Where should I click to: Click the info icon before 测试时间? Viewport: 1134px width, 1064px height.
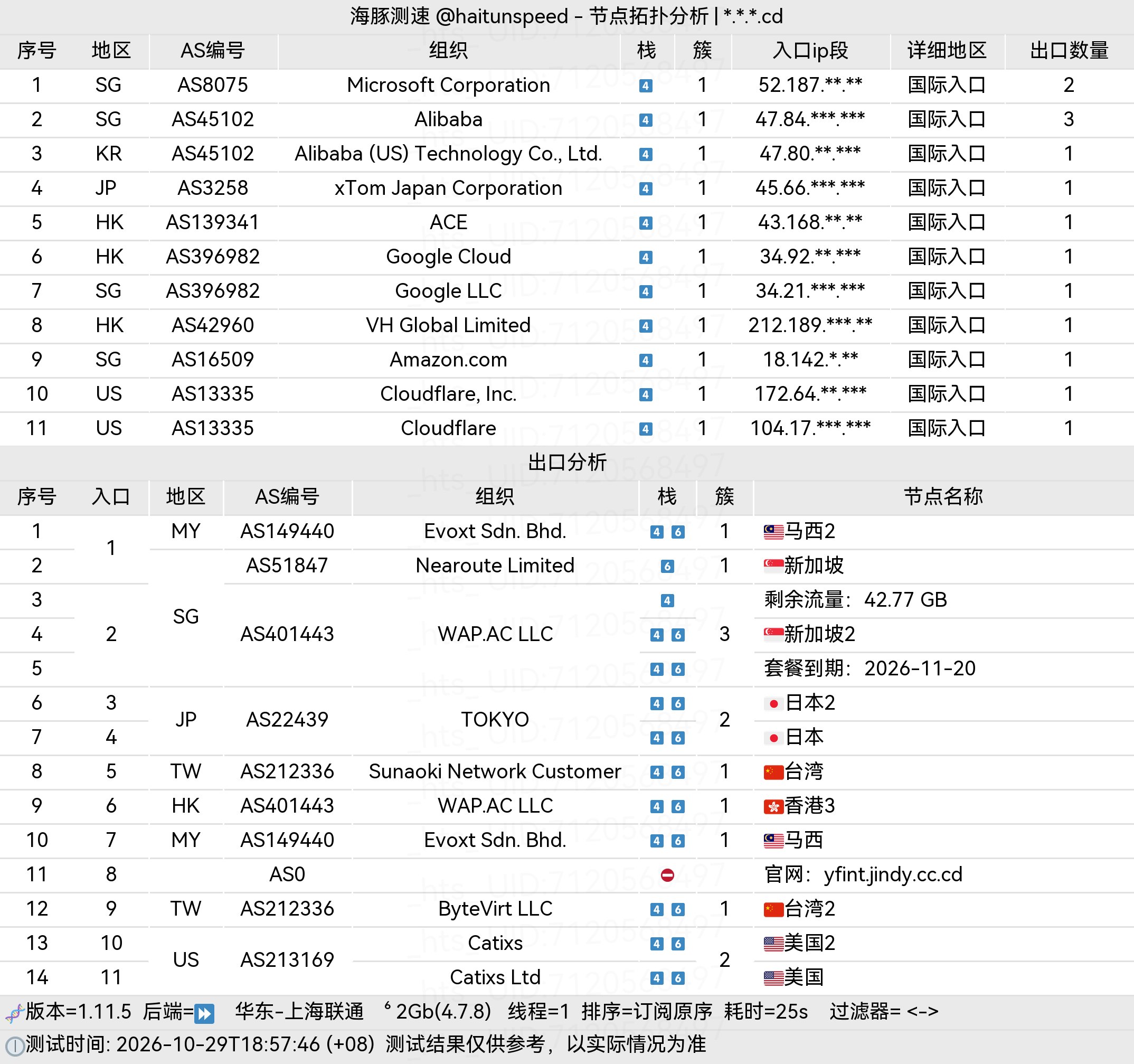tap(14, 1047)
